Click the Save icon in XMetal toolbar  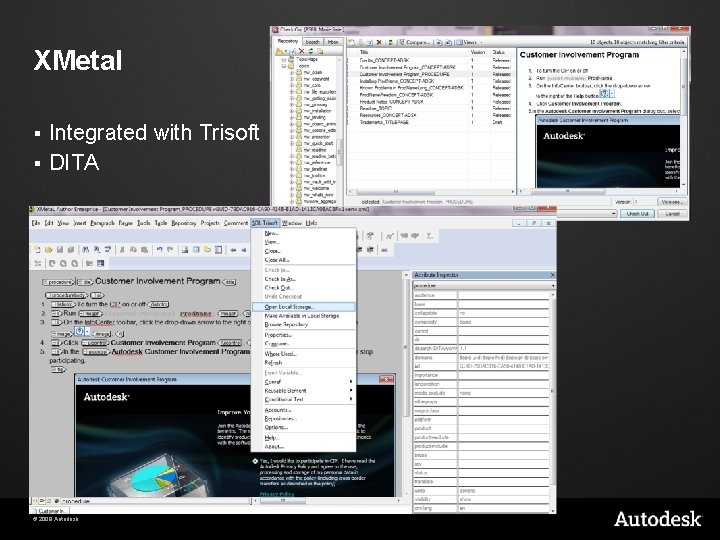[x=60, y=250]
